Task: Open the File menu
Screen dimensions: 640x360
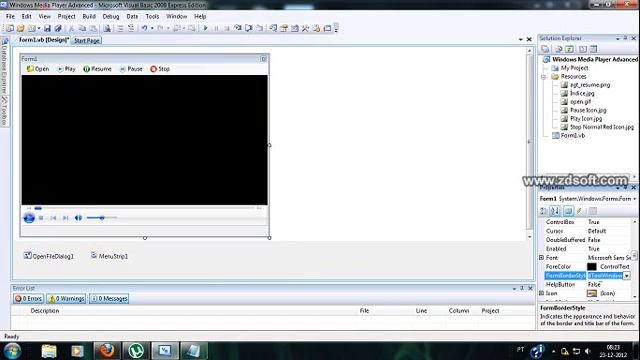Action: pyautogui.click(x=10, y=16)
